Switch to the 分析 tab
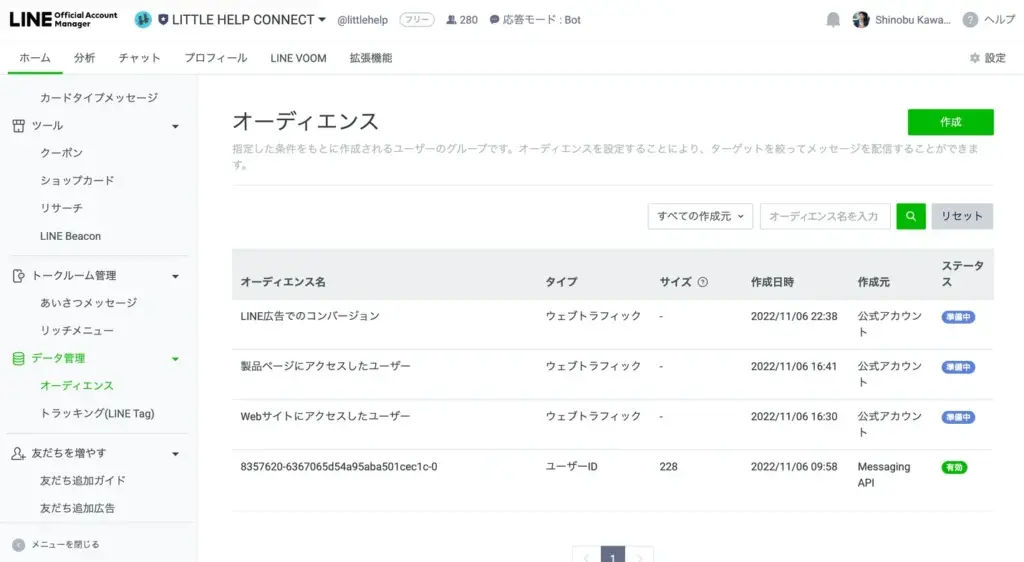1024x562 pixels. coord(84,58)
